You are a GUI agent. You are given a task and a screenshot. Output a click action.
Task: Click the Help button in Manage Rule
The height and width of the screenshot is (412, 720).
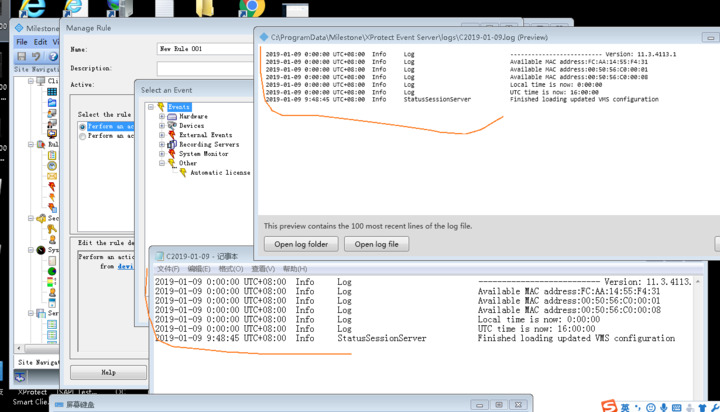coord(108,372)
